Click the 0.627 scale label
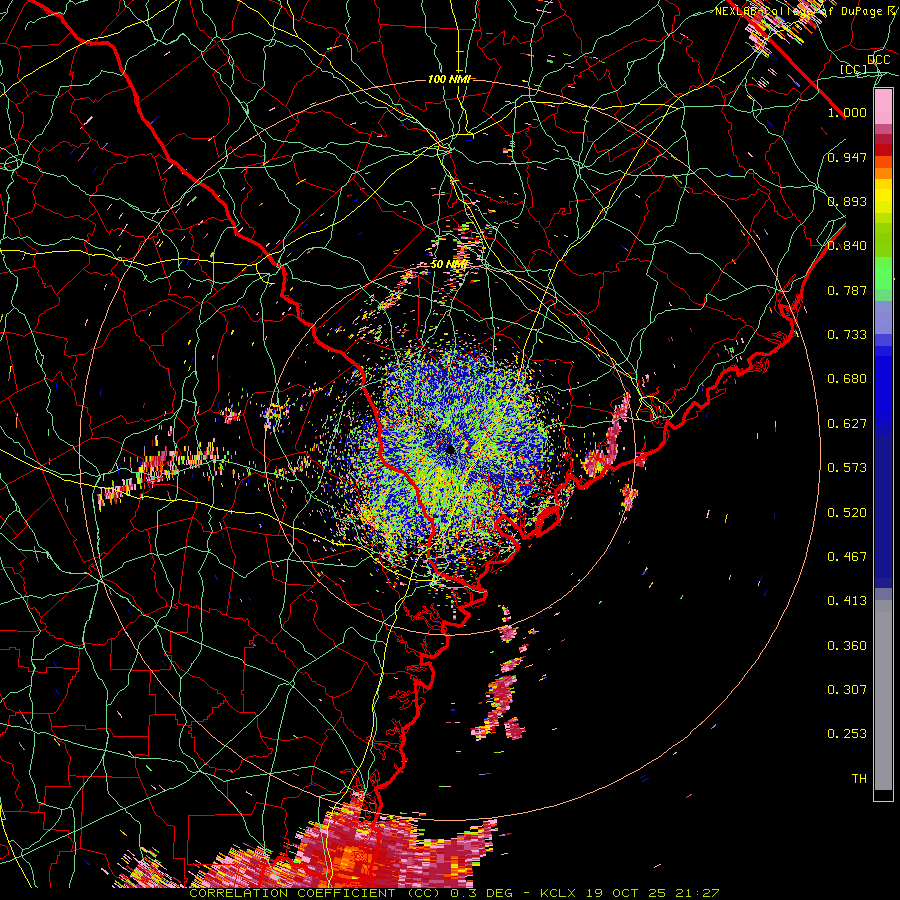900x900 pixels. (x=847, y=424)
